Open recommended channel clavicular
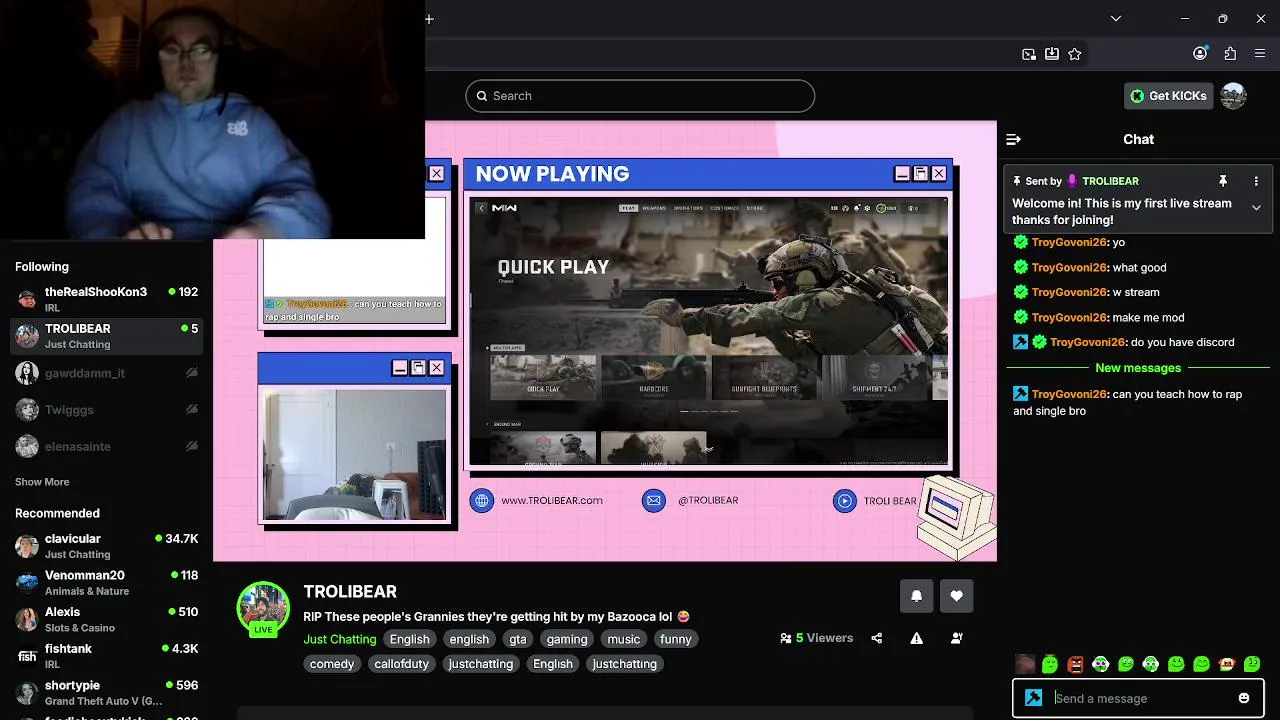Image resolution: width=1280 pixels, height=720 pixels. [107, 546]
